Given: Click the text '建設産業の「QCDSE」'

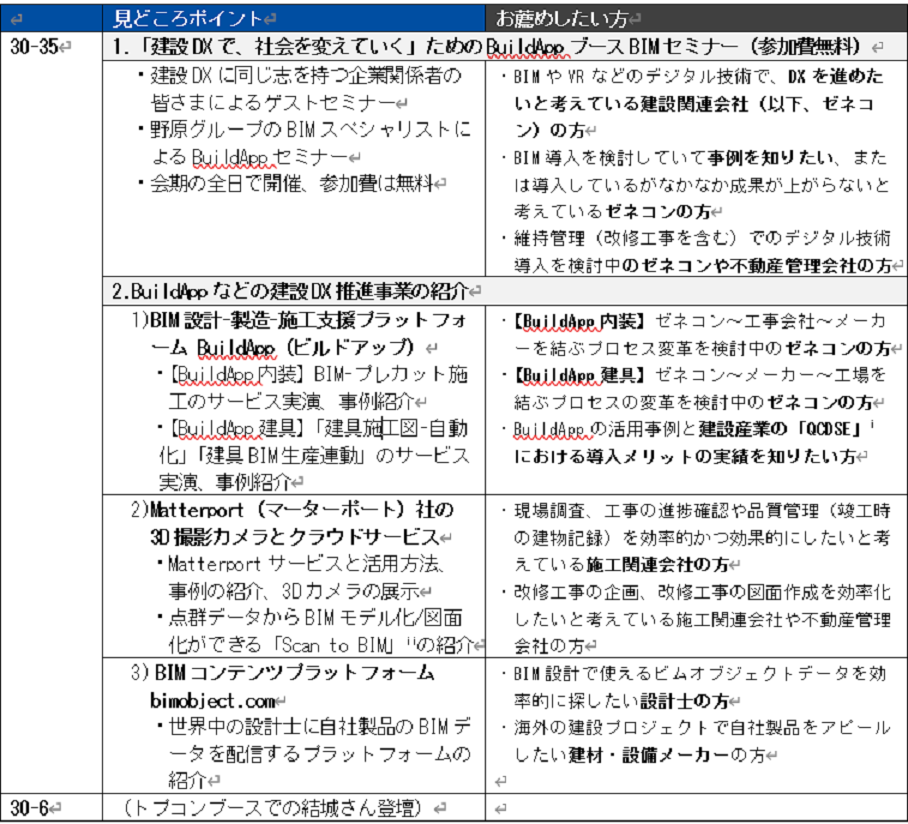Looking at the screenshot, I should [779, 429].
